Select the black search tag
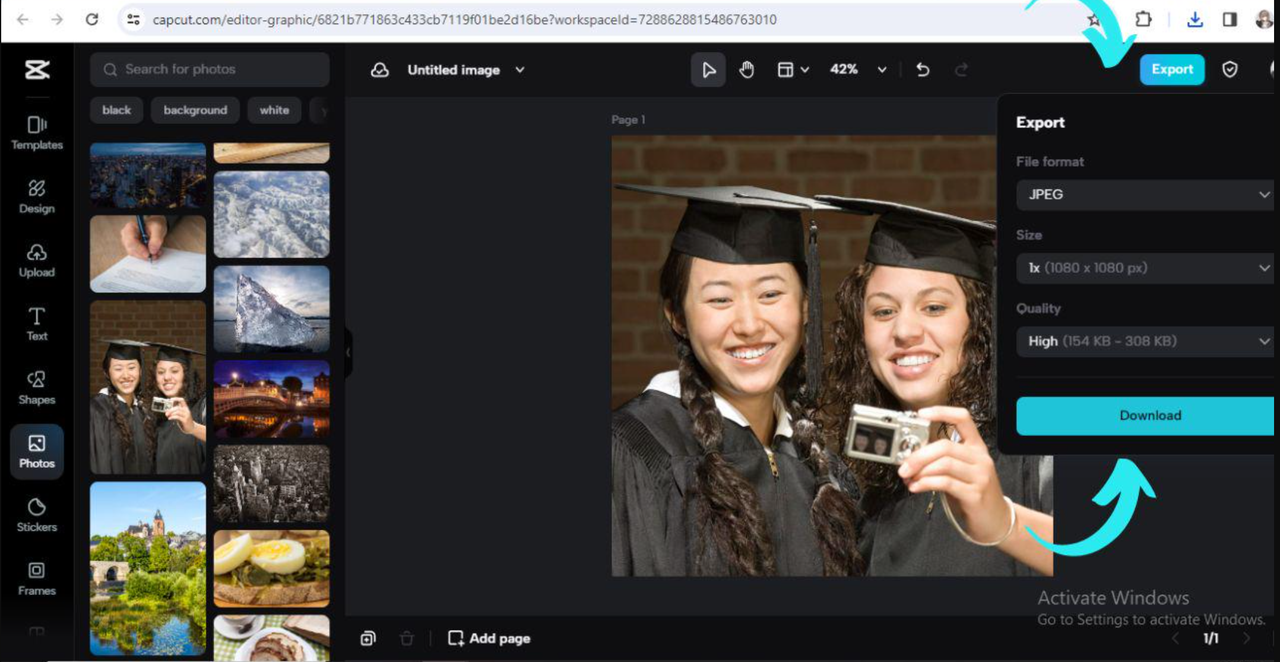The image size is (1280, 662). pos(117,110)
